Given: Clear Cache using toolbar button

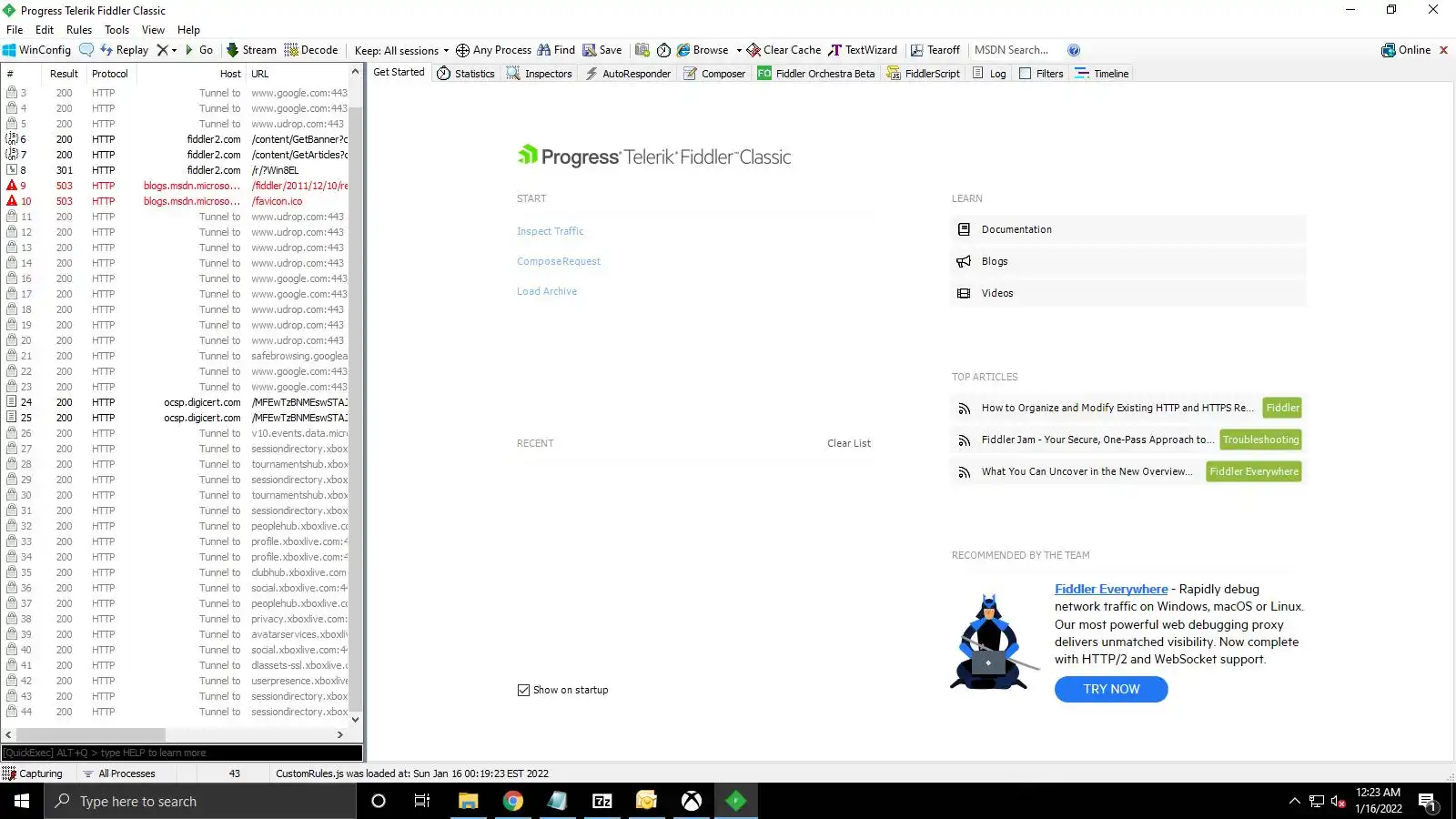Looking at the screenshot, I should (784, 50).
